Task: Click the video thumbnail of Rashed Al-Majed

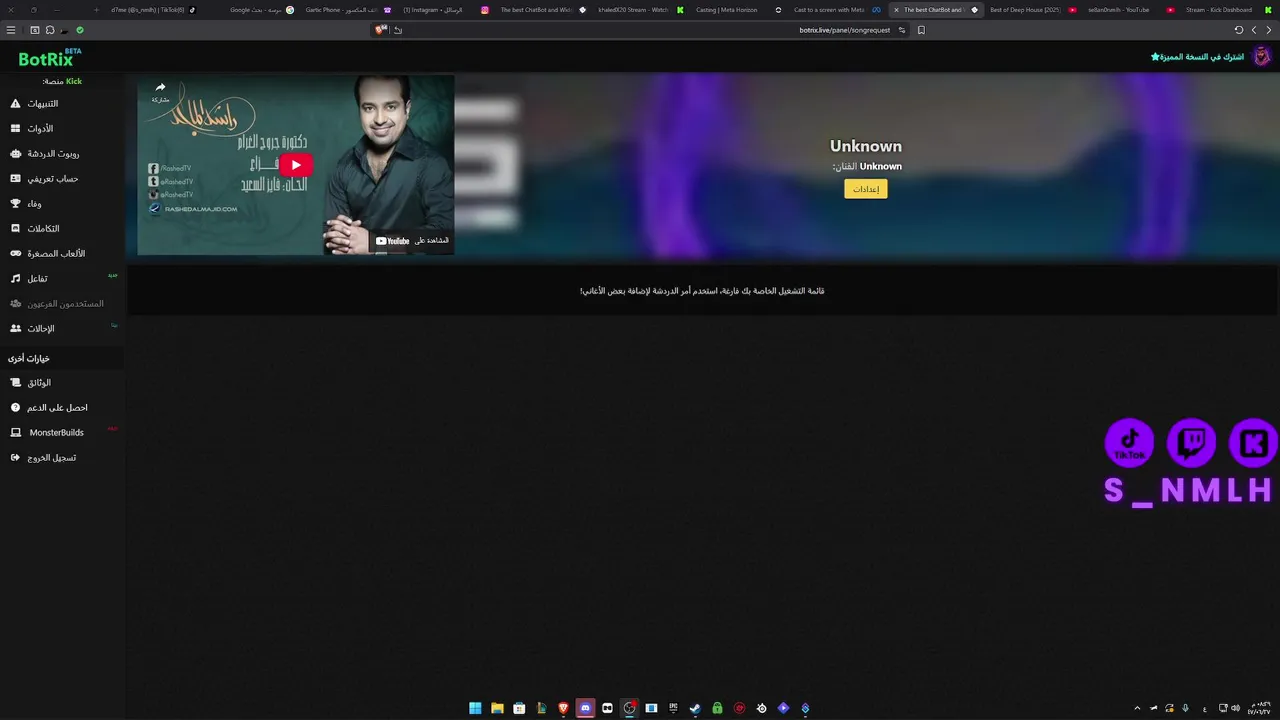Action: [x=296, y=165]
